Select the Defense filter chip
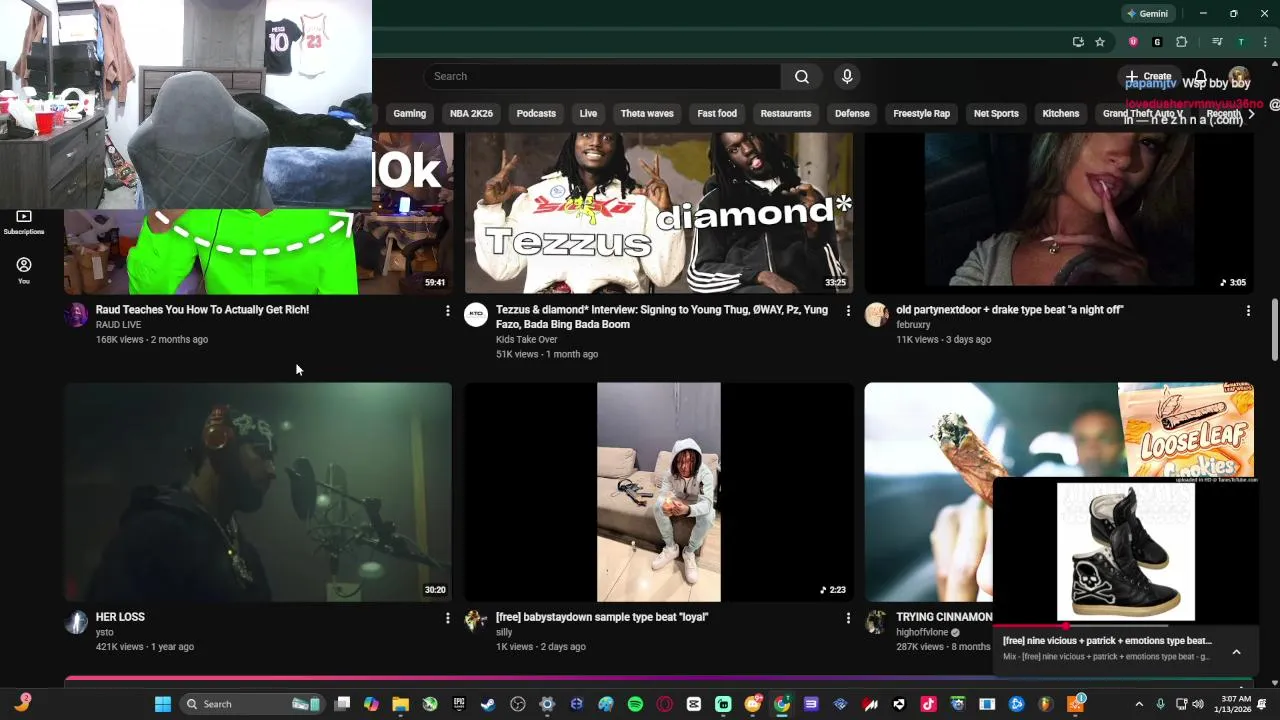The height and width of the screenshot is (720, 1280). tap(852, 113)
